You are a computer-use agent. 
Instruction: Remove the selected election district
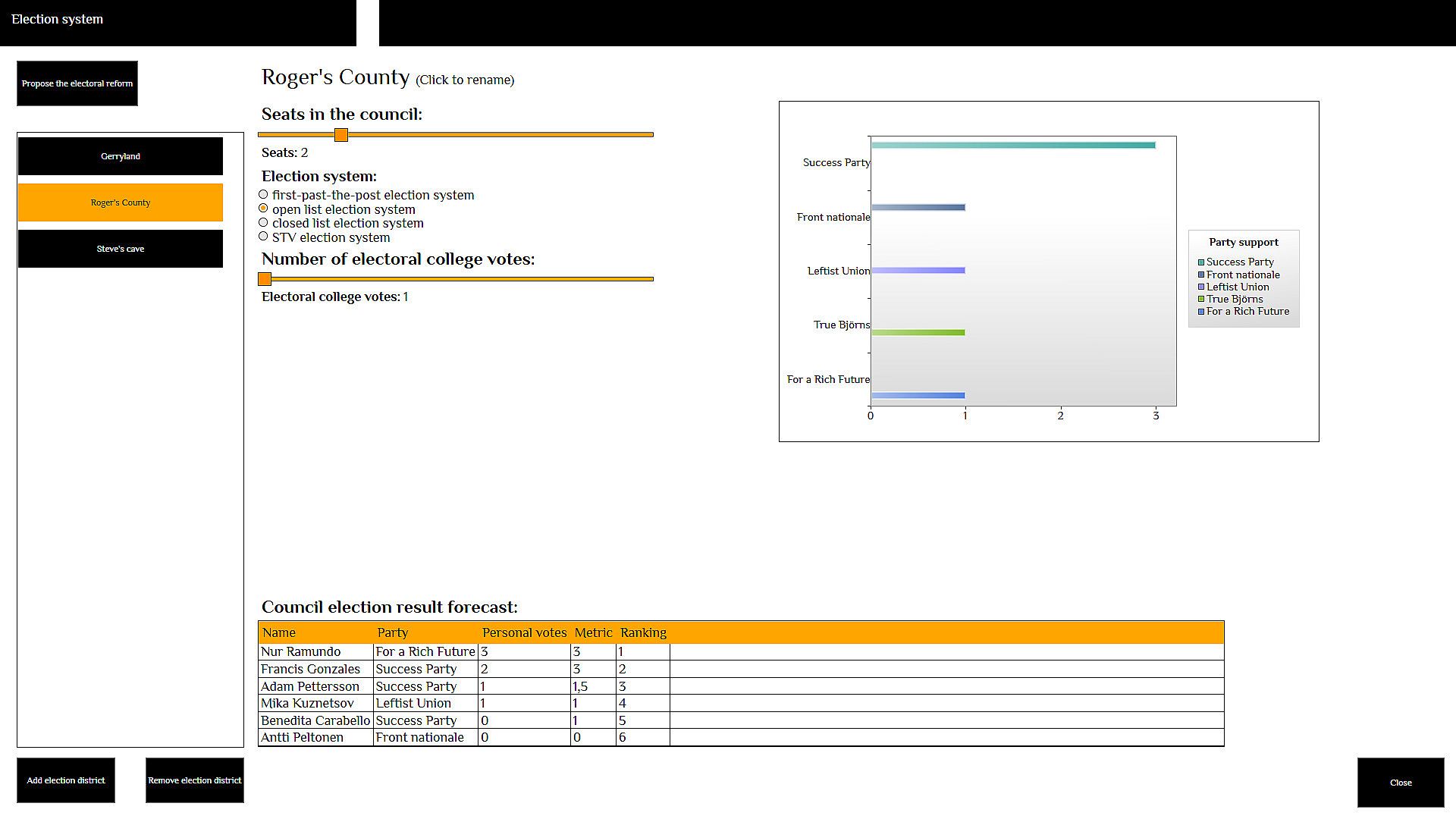coord(195,780)
